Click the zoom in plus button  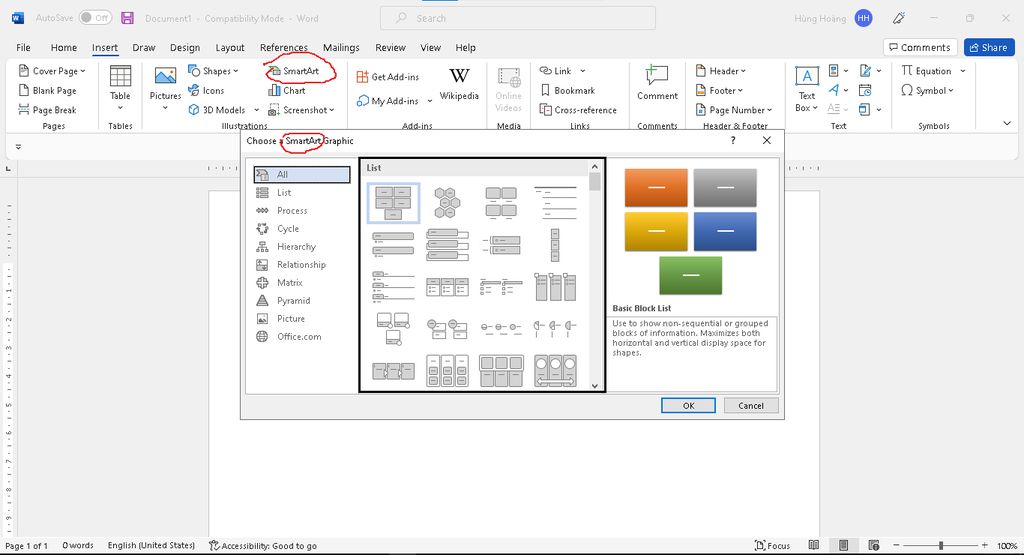(x=984, y=545)
